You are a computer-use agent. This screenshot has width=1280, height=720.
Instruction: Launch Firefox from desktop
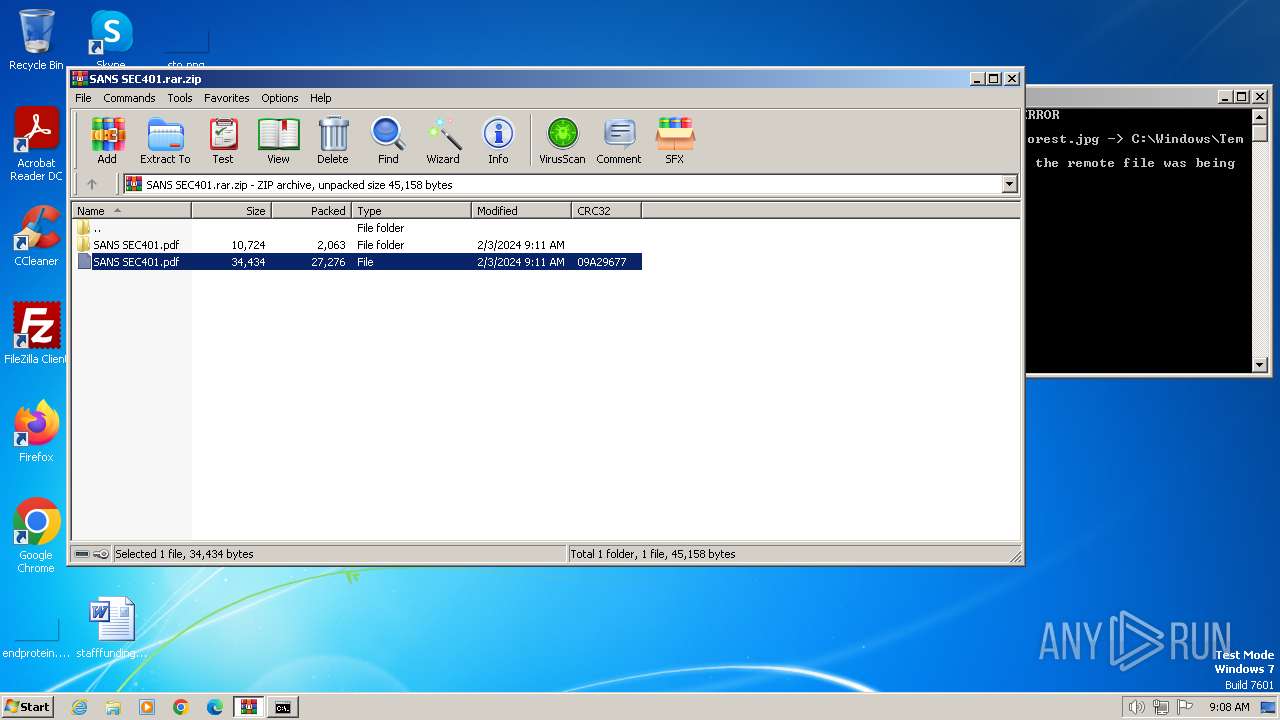[x=36, y=432]
